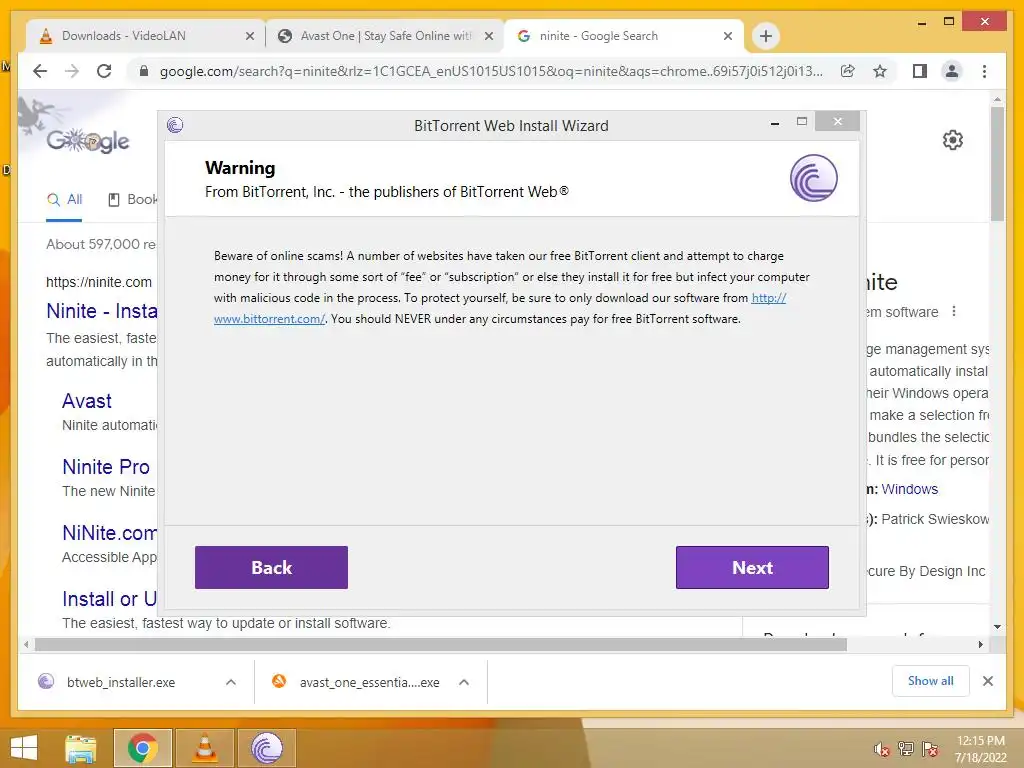Click VLC cone icon in taskbar
The height and width of the screenshot is (768, 1024).
205,748
